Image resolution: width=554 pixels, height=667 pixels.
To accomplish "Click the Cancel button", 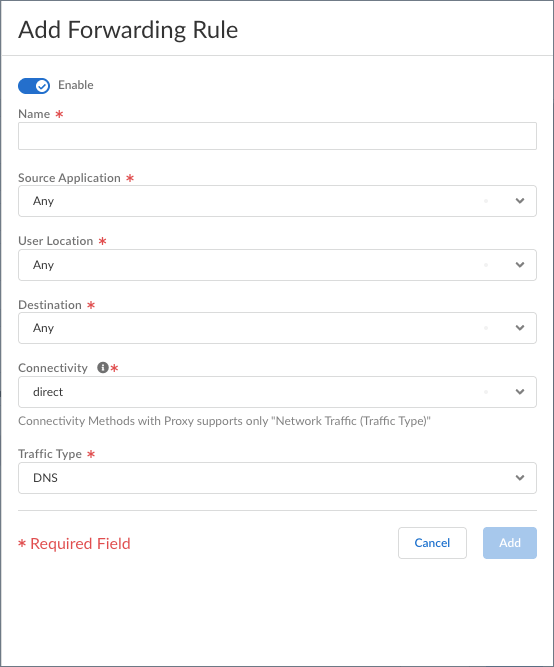I will pyautogui.click(x=432, y=543).
